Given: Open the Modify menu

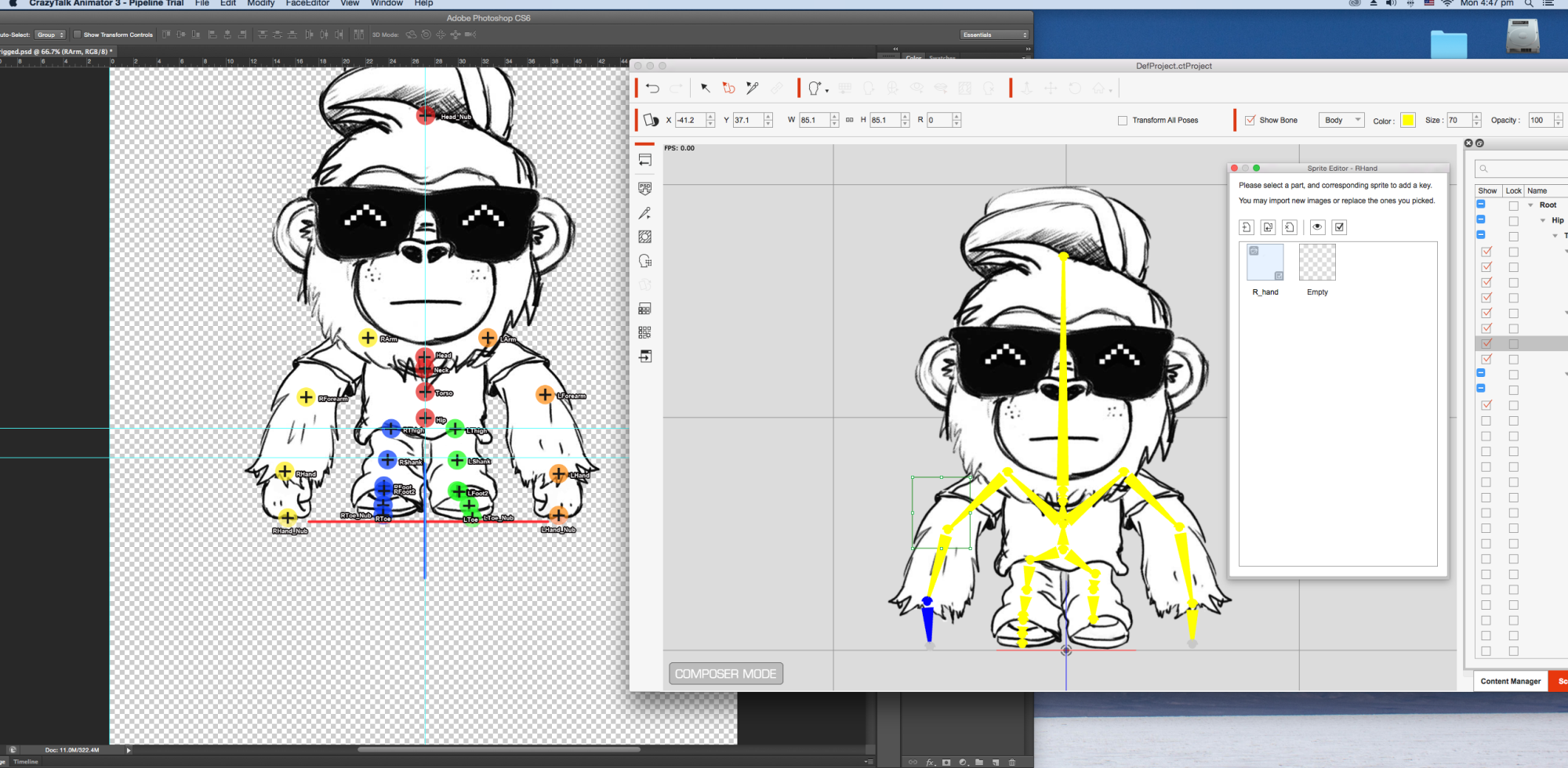Looking at the screenshot, I should click(261, 3).
